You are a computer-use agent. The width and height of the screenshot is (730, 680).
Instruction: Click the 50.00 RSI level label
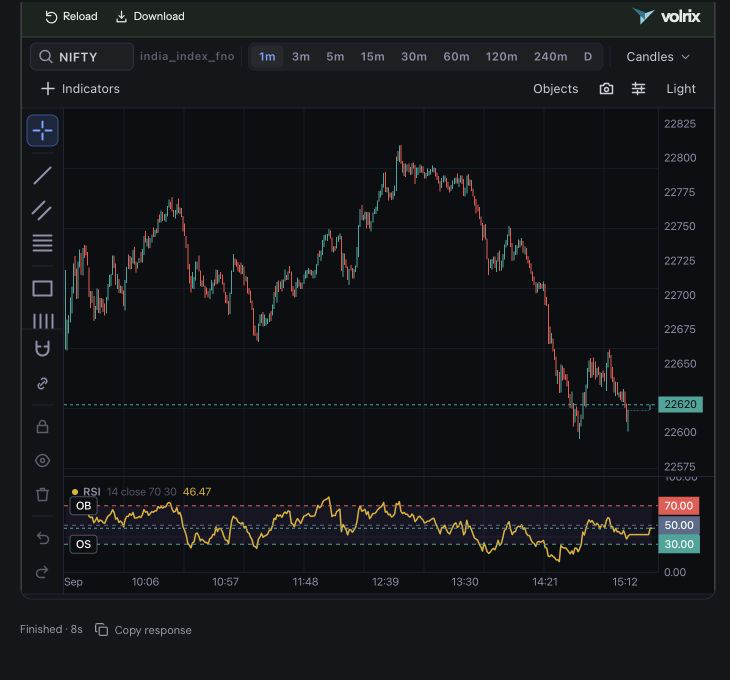679,525
